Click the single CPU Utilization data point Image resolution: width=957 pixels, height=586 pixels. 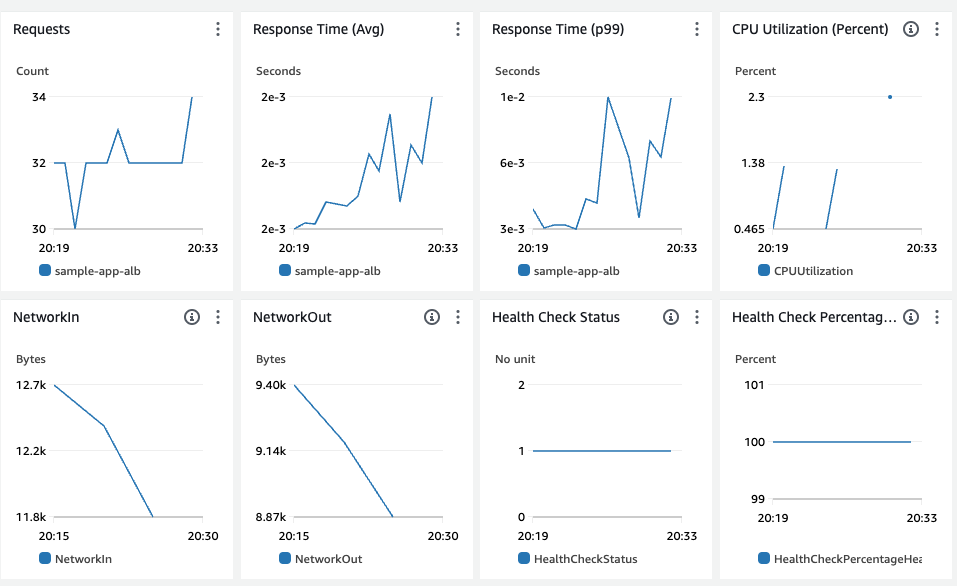coord(890,97)
